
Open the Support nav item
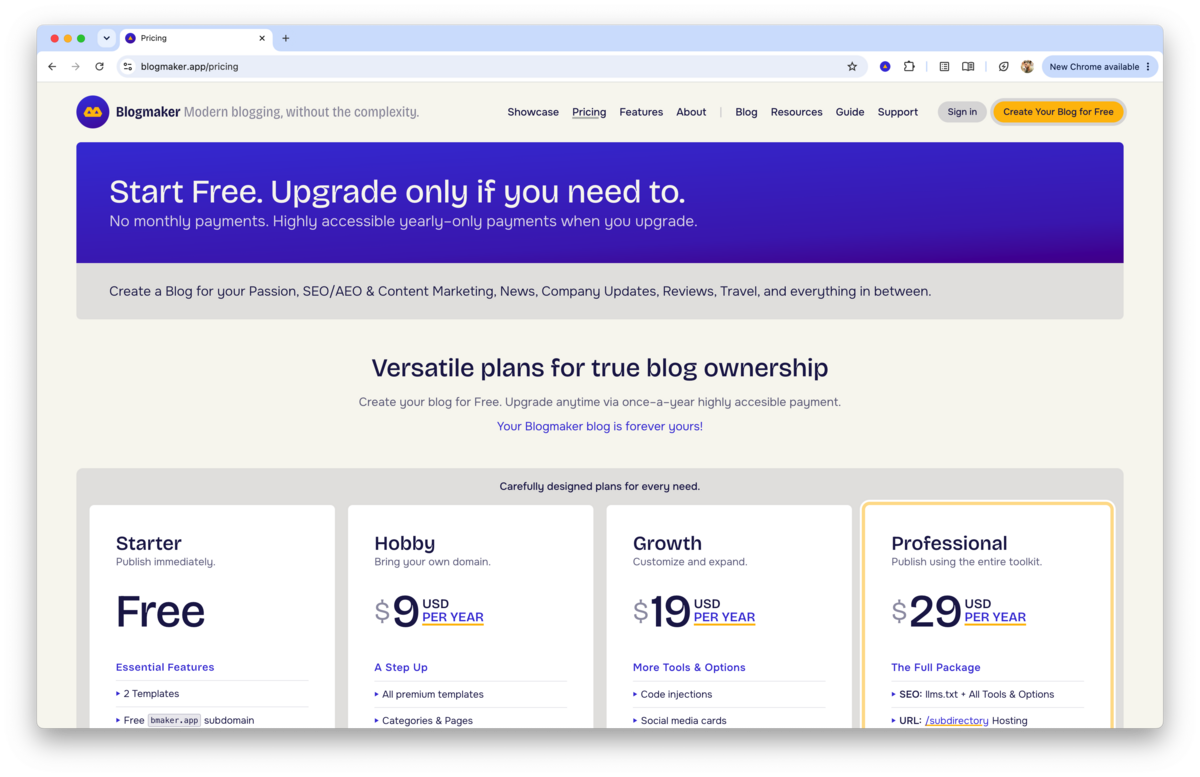[x=898, y=112]
